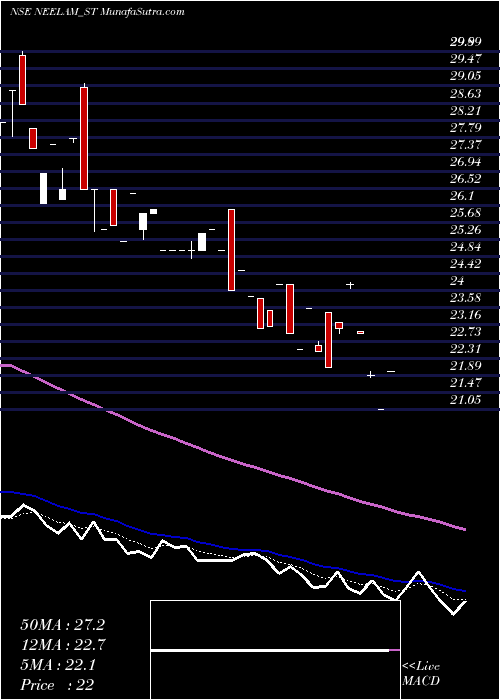Image resolution: width=500 pixels, height=700 pixels.
Task: Click the 12MA : 22.7 readout
Action: pyautogui.click(x=62, y=645)
